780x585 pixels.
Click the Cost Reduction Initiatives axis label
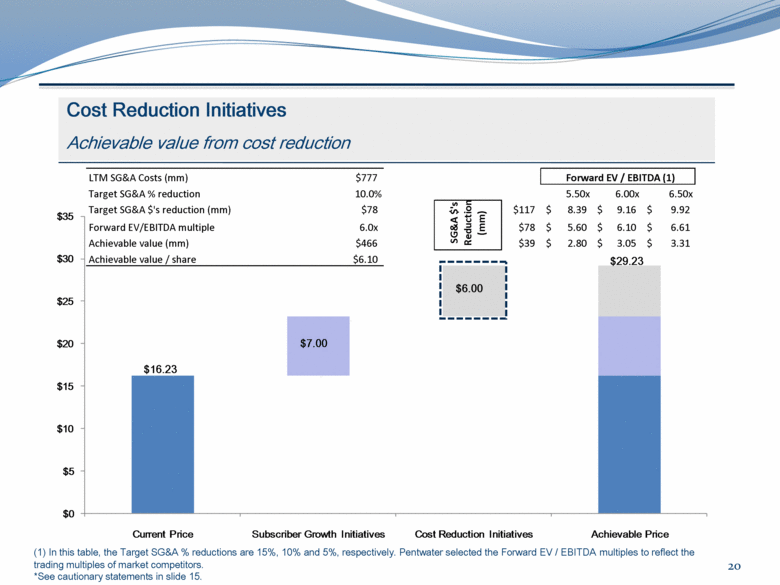tap(474, 533)
